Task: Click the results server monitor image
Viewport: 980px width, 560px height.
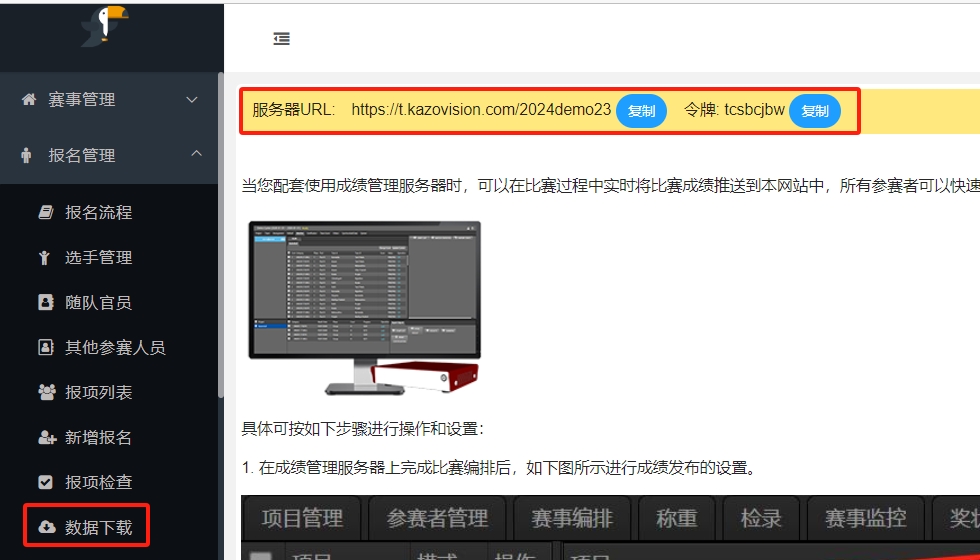Action: 364,307
